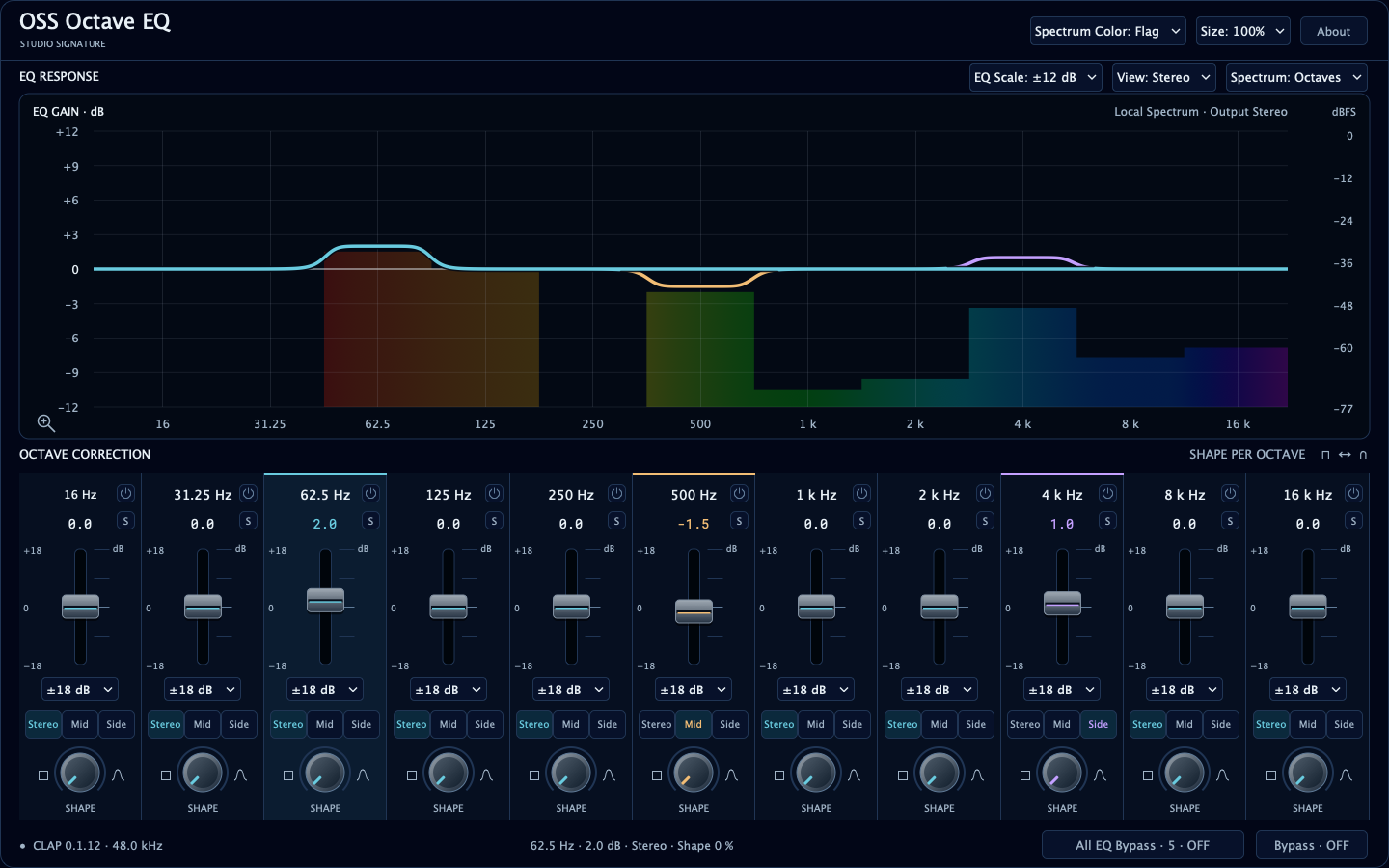Switch the 4 k Hz band to Mid
This screenshot has width=1389, height=868.
[1062, 724]
